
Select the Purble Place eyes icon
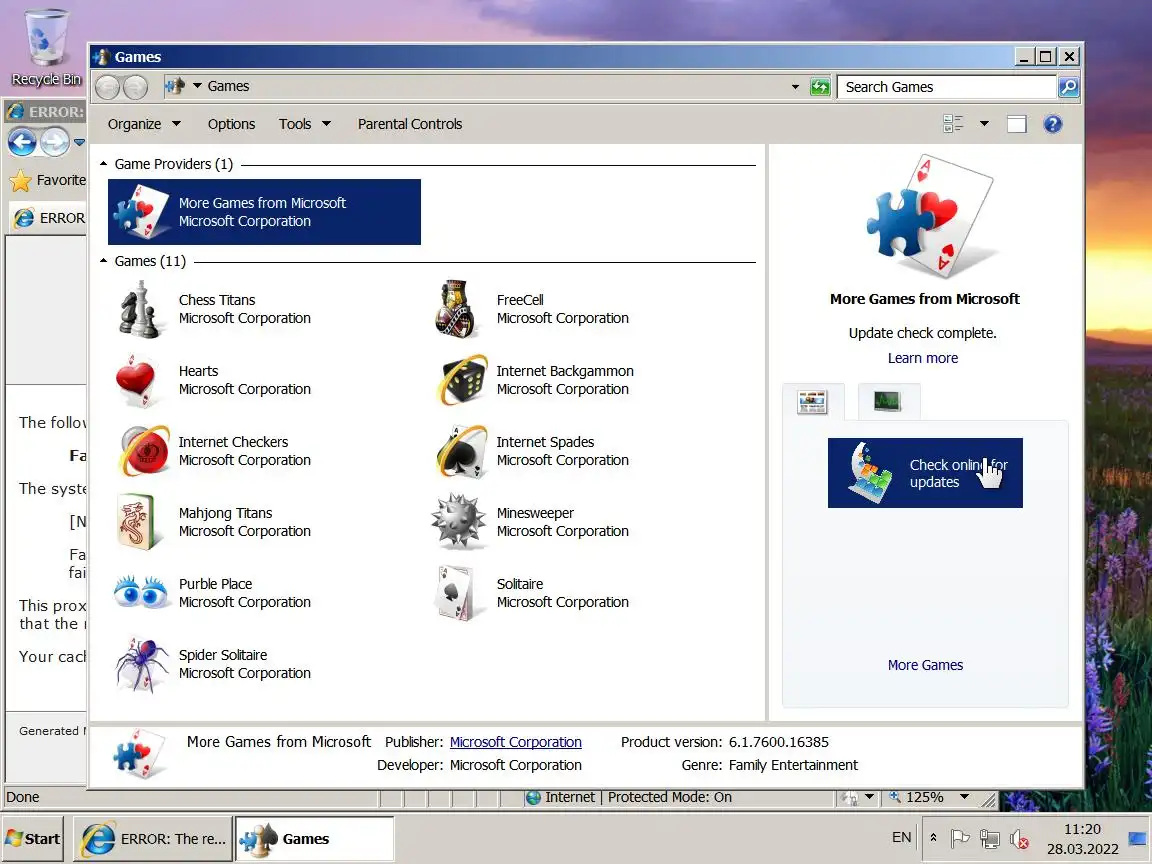click(141, 592)
